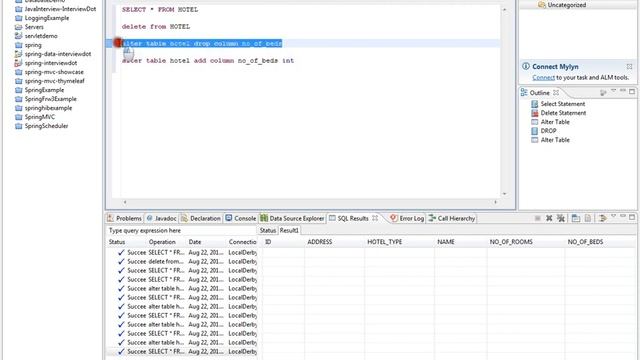Click Remove all visible results double-X icon

561,218
